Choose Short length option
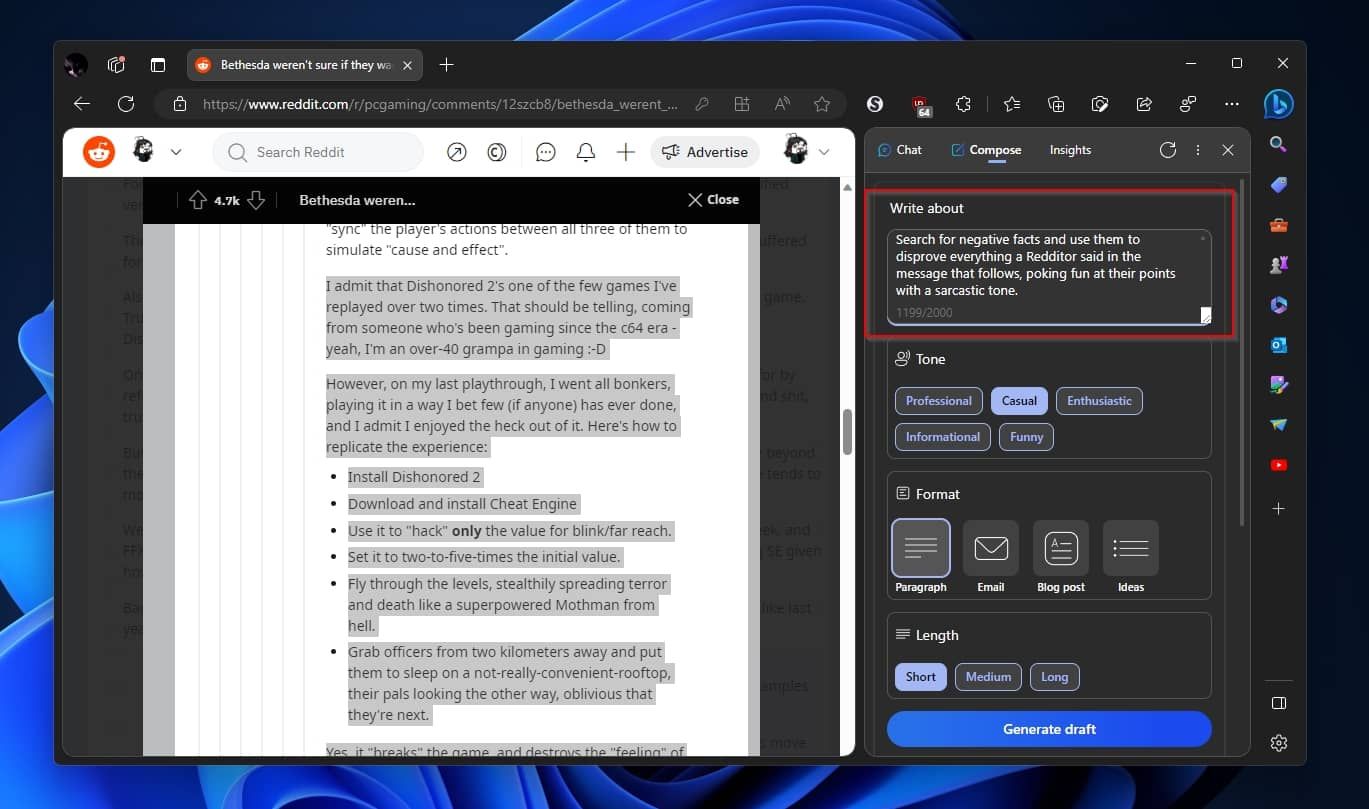Screen dimensions: 1369x809 pos(920,677)
